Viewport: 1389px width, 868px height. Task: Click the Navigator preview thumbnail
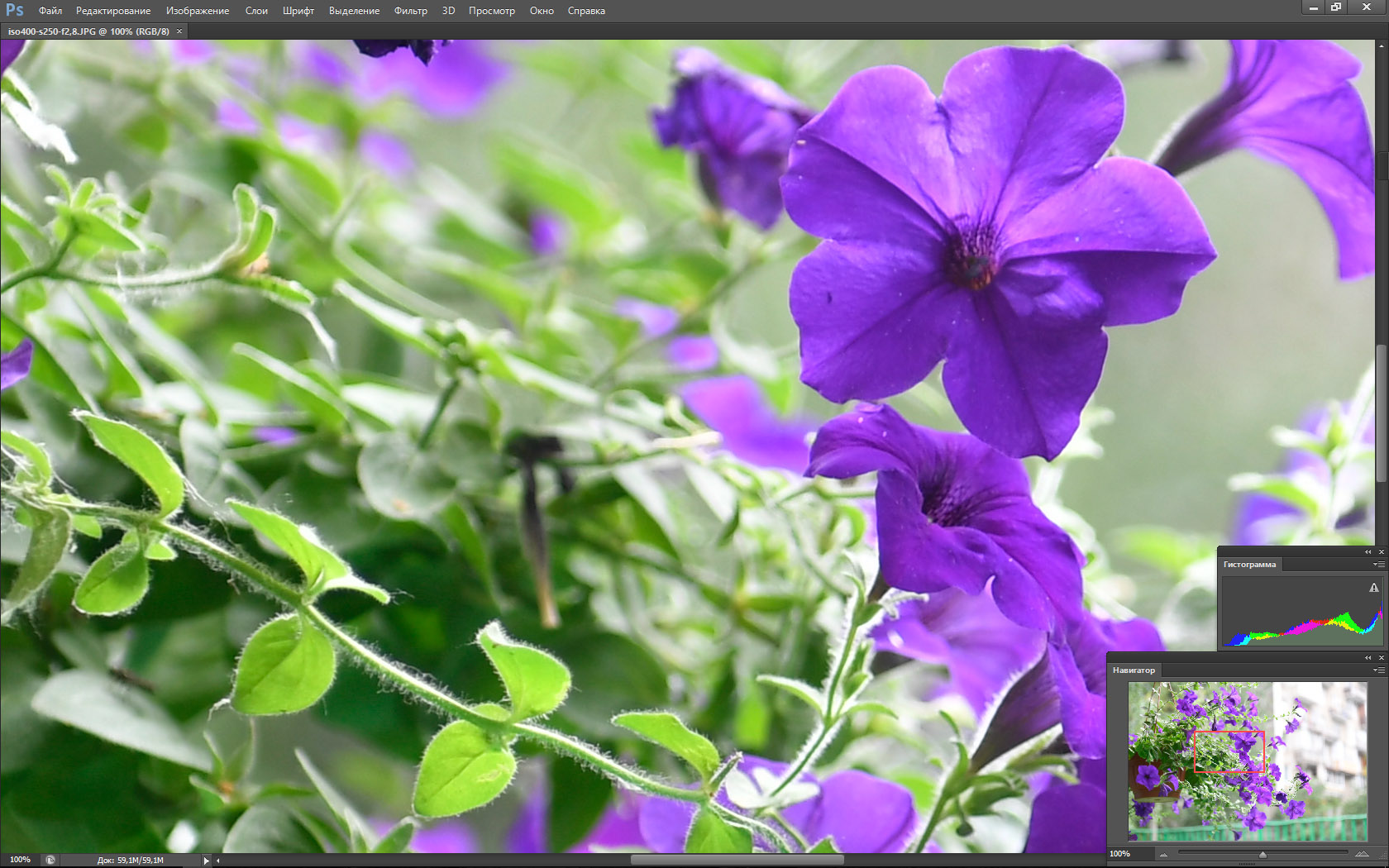[1248, 761]
